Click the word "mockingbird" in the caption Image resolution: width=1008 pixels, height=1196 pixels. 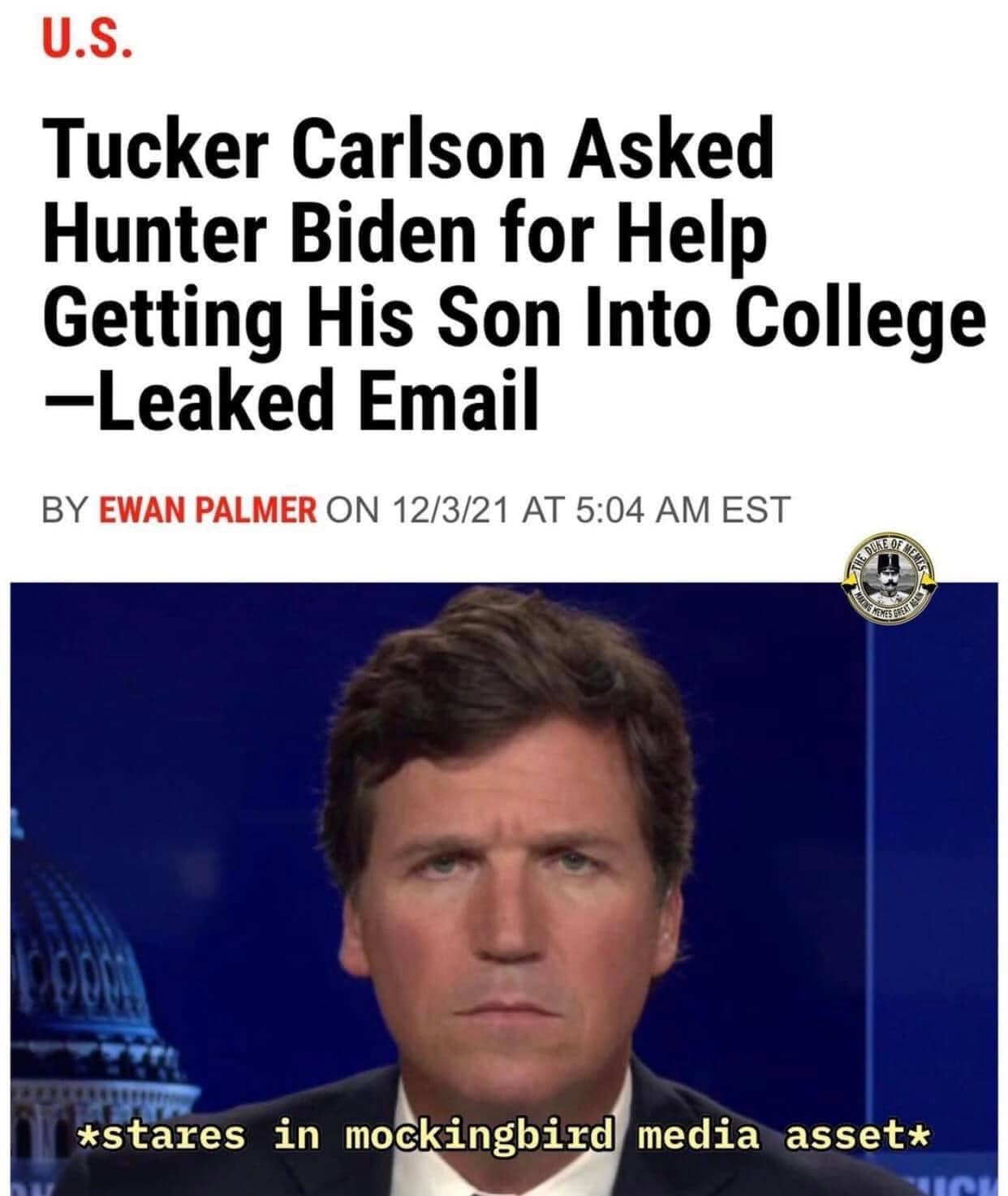click(x=485, y=1134)
